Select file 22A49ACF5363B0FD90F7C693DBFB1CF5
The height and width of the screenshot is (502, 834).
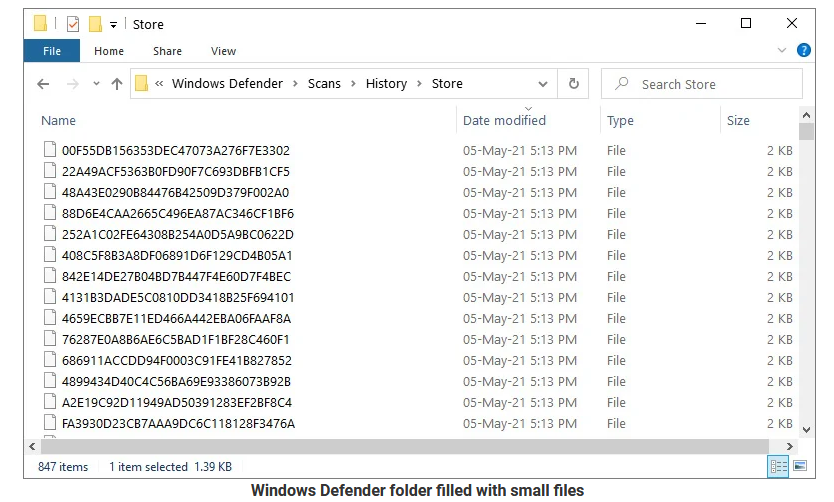pyautogui.click(x=176, y=172)
